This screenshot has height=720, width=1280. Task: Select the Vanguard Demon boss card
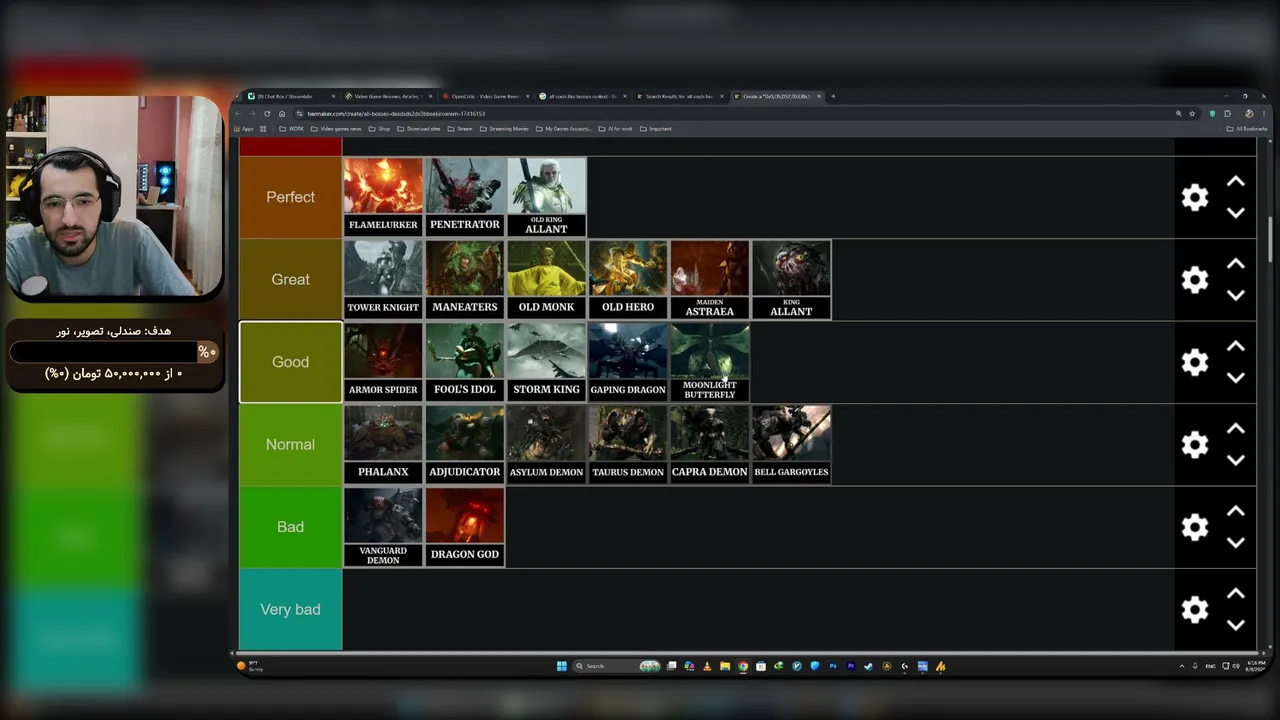(x=383, y=527)
